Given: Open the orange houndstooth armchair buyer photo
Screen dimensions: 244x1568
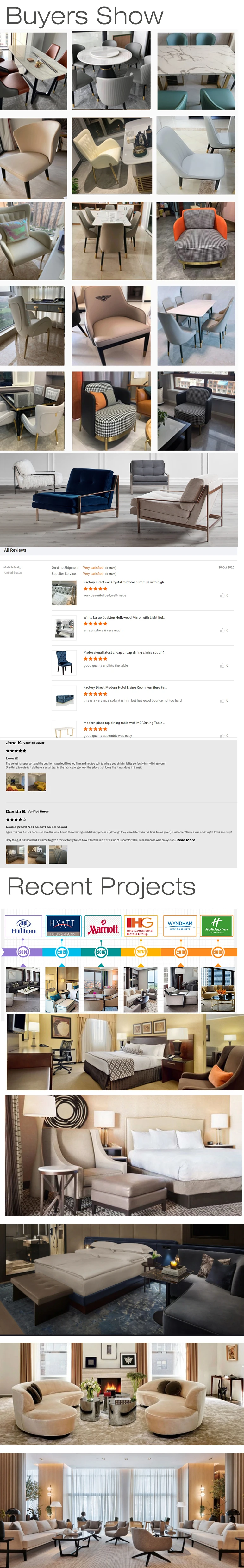Looking at the screenshot, I should [196, 241].
